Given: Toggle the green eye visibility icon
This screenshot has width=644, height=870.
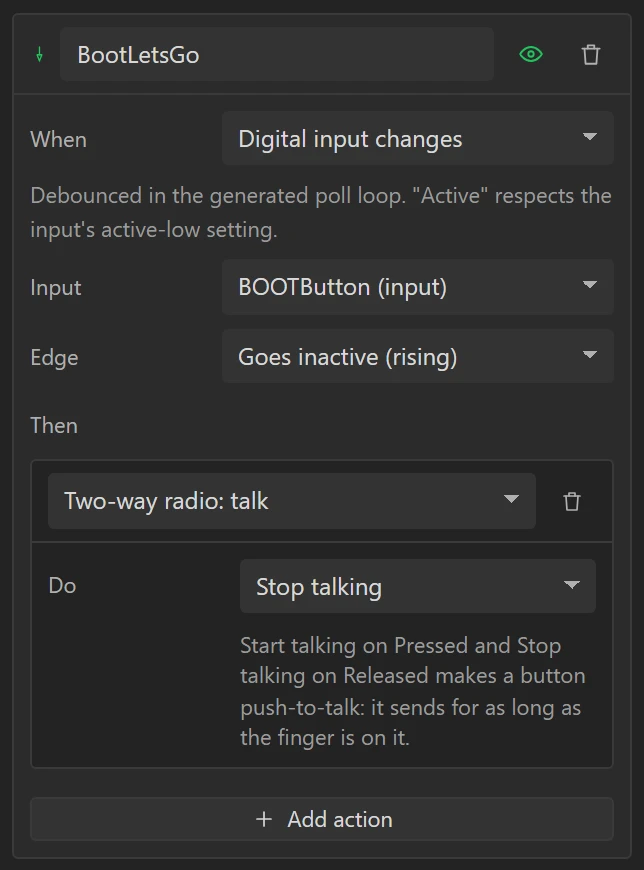Looking at the screenshot, I should 531,54.
